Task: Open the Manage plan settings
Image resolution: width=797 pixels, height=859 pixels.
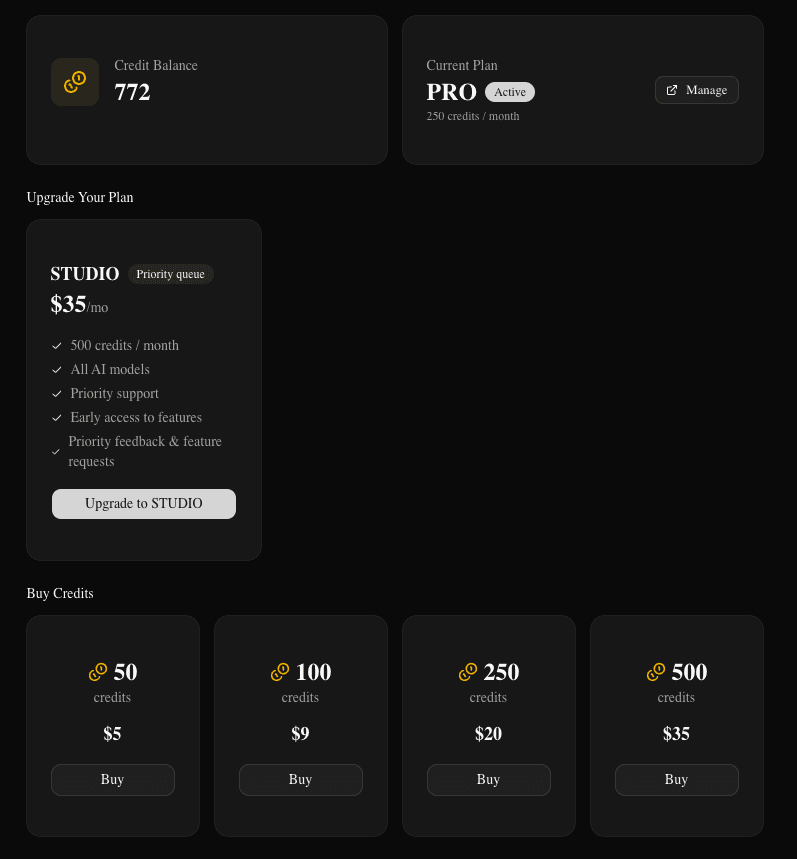Action: pos(697,89)
